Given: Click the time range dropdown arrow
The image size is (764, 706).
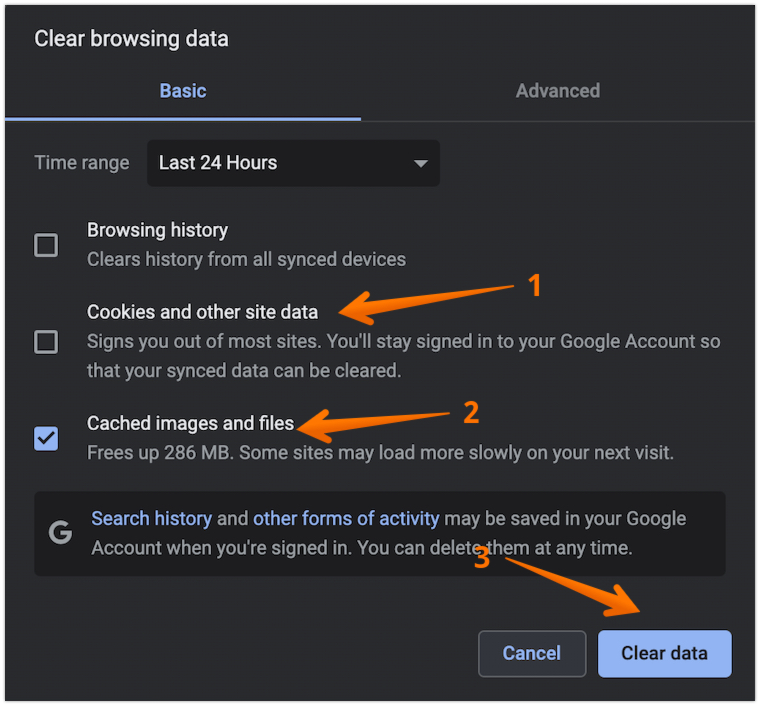Looking at the screenshot, I should pos(420,164).
